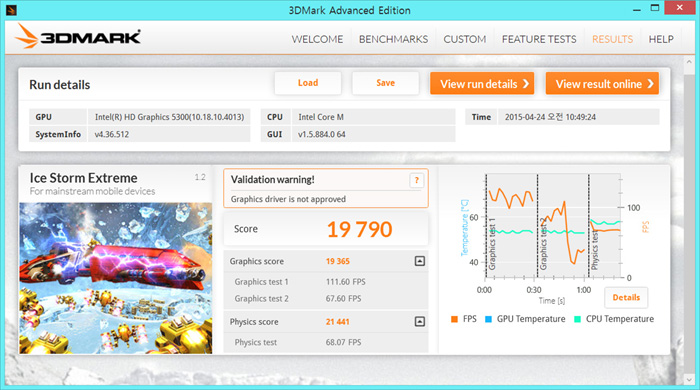Click Graphics driver is not approved message
Viewport: 700px width, 390px height.
point(288,199)
